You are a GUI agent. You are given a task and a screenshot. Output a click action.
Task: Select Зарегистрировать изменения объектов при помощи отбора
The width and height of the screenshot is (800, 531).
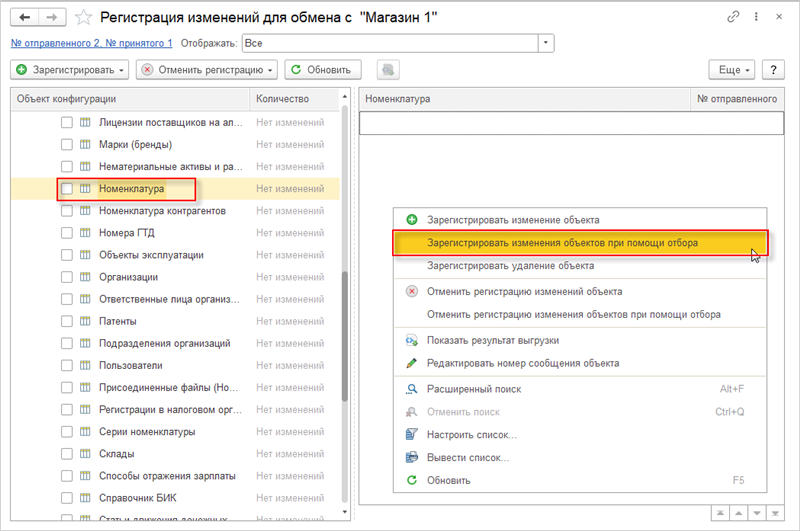coord(562,243)
